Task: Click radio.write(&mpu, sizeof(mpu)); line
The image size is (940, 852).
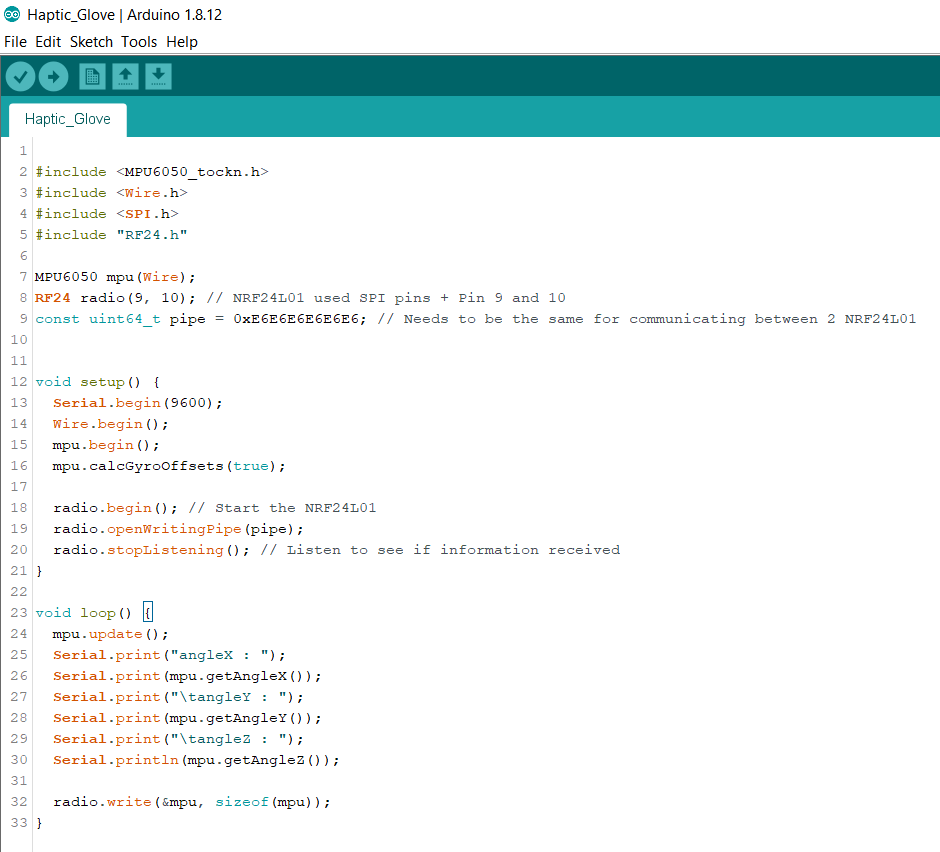Action: point(192,802)
